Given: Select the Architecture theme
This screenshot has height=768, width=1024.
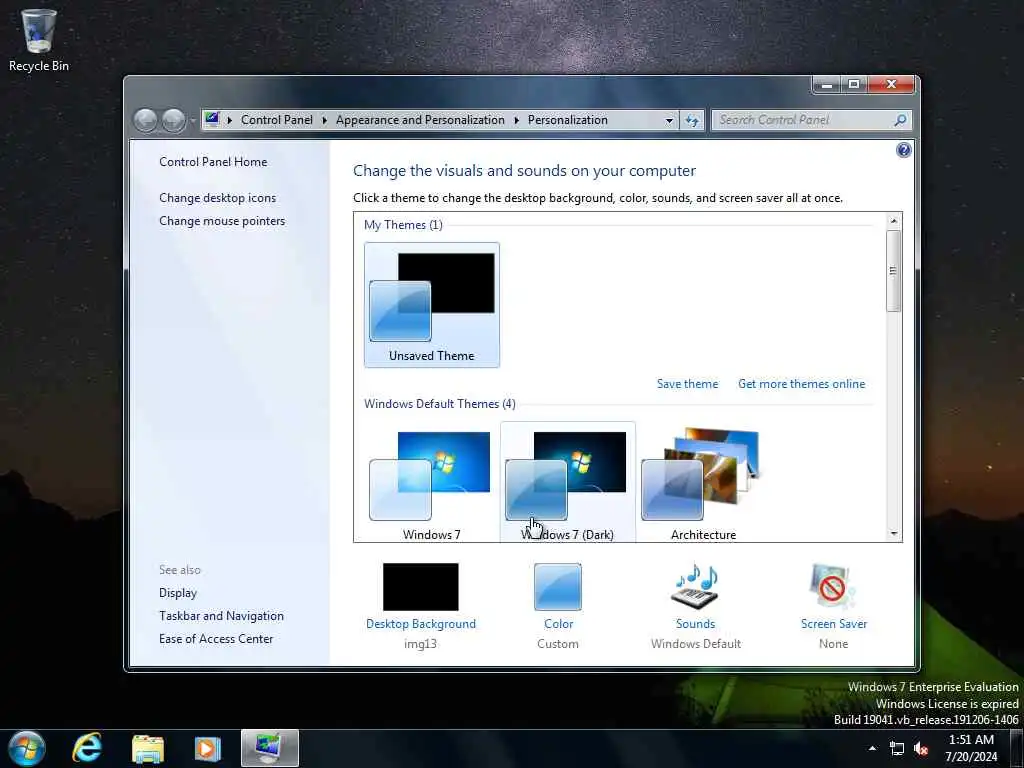Looking at the screenshot, I should (x=703, y=483).
